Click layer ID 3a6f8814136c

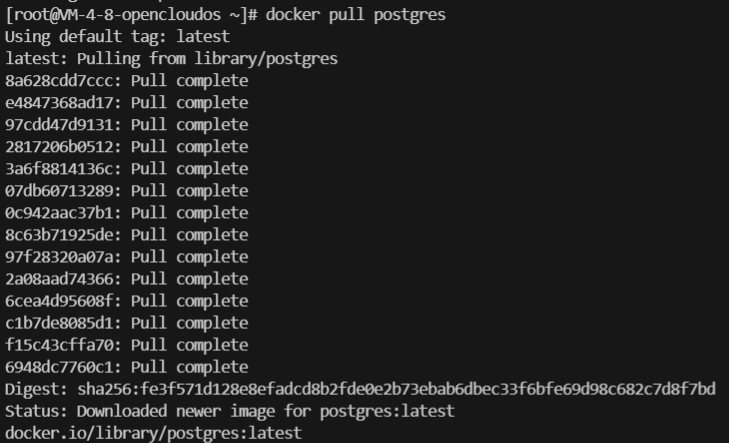point(63,168)
